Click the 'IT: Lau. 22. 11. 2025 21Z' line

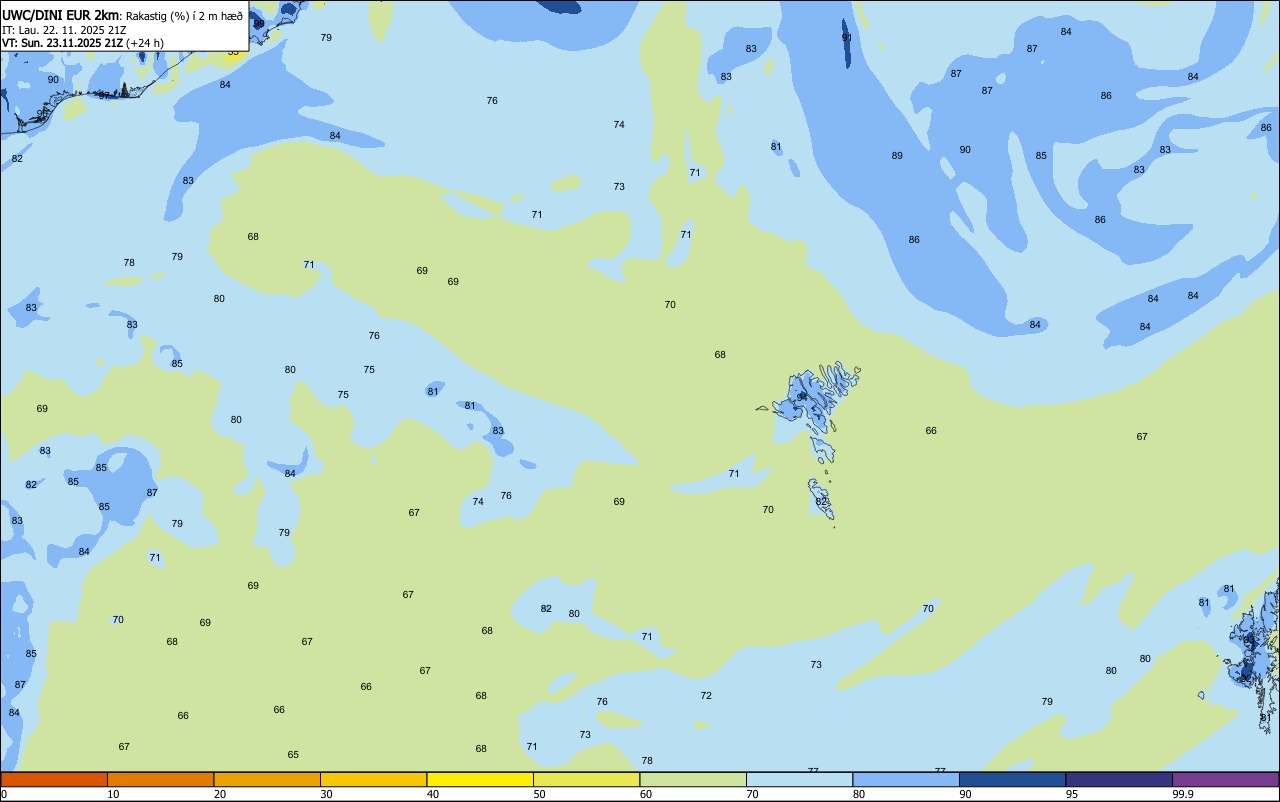(x=64, y=30)
